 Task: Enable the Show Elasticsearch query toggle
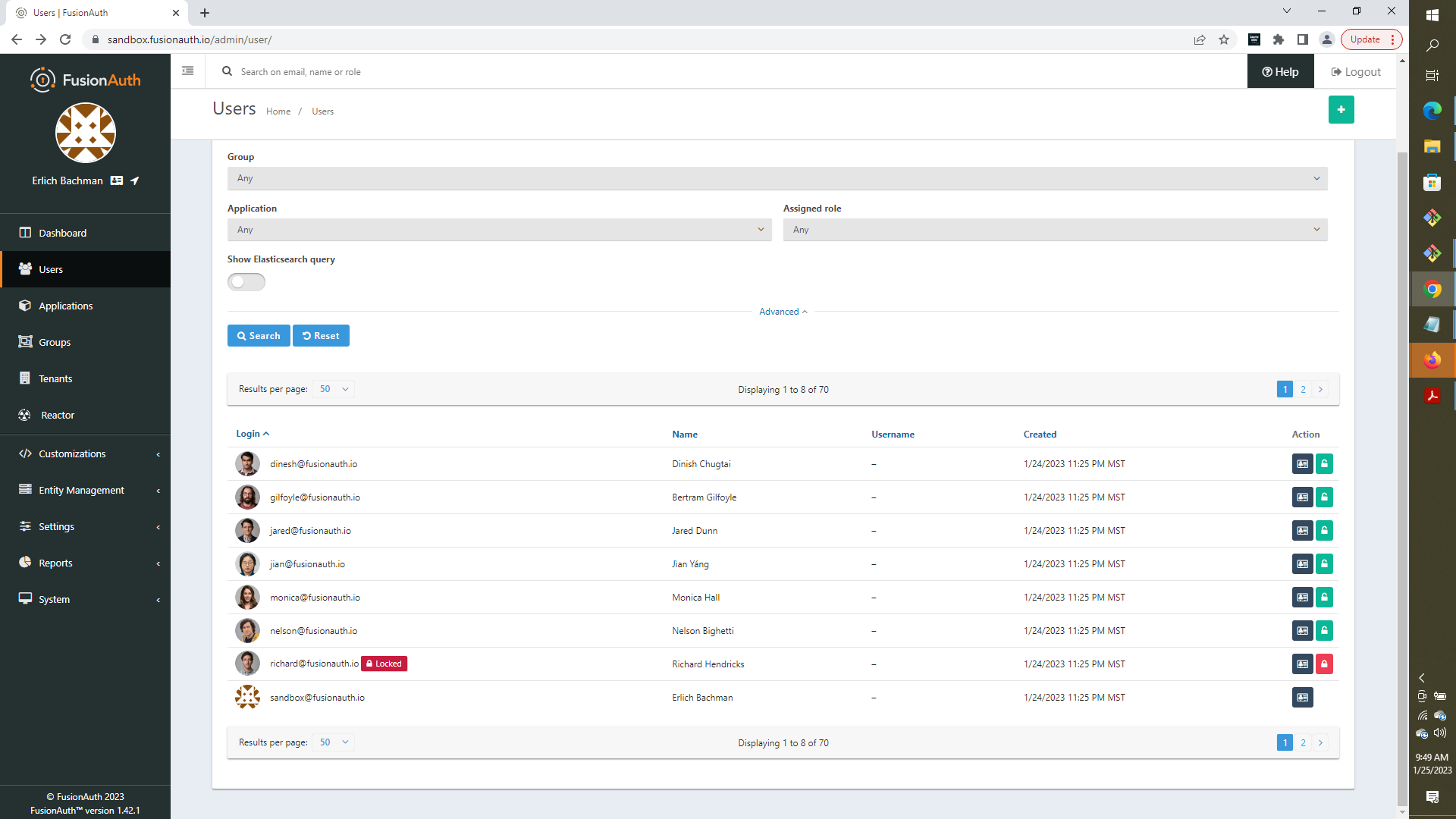(x=246, y=281)
